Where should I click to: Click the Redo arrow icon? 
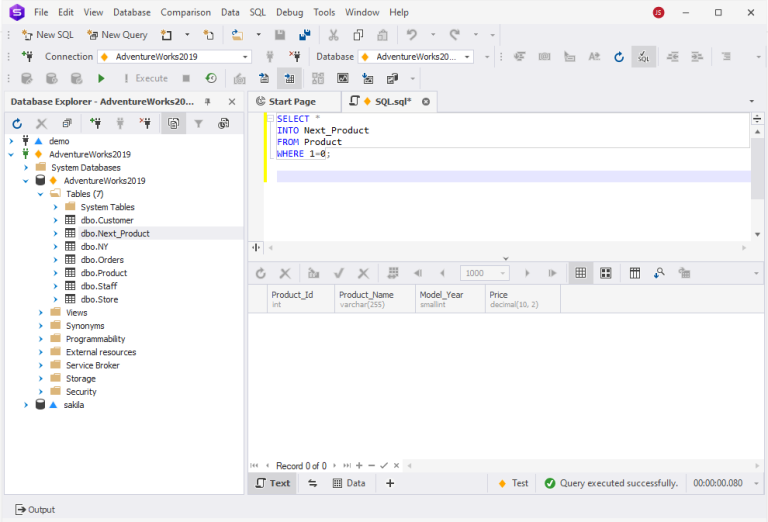coord(455,35)
